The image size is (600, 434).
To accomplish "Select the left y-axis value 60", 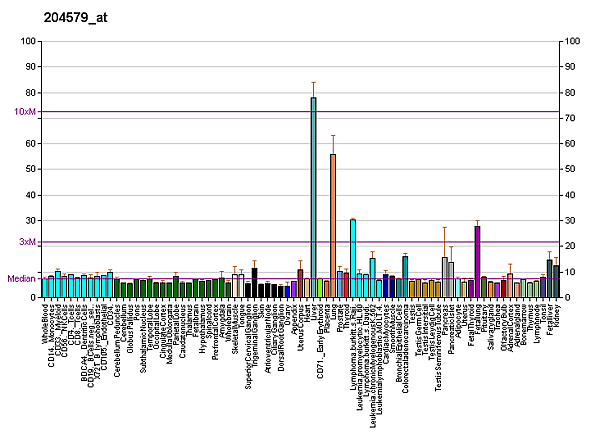I will [31, 144].
